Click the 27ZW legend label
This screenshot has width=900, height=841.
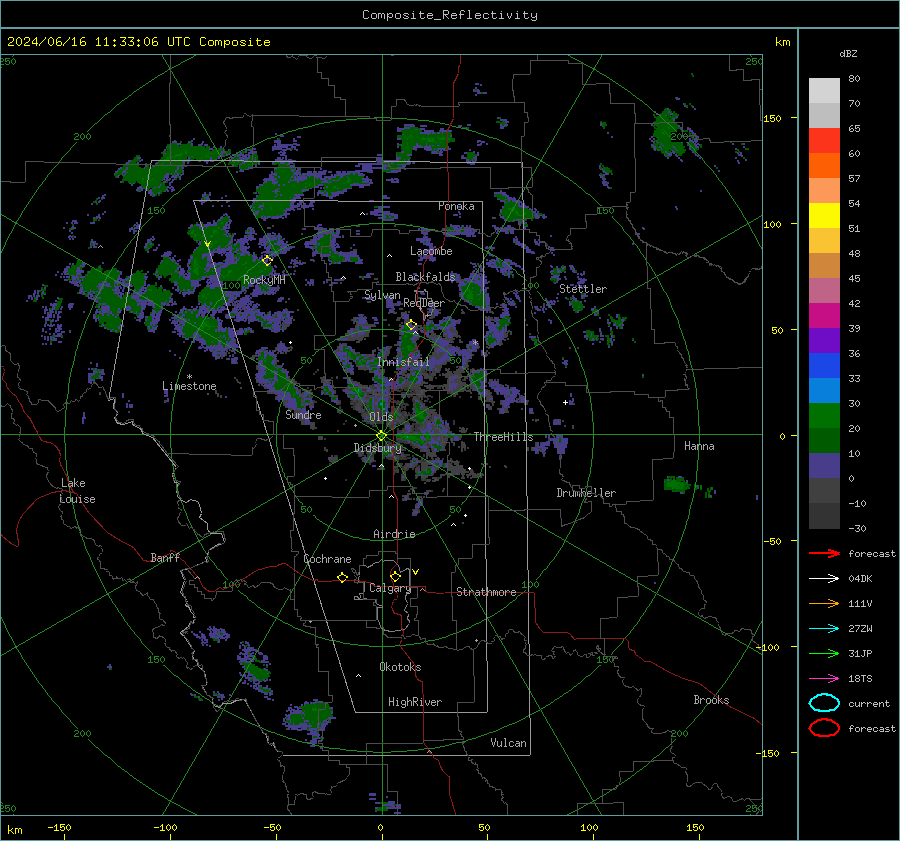click(860, 629)
